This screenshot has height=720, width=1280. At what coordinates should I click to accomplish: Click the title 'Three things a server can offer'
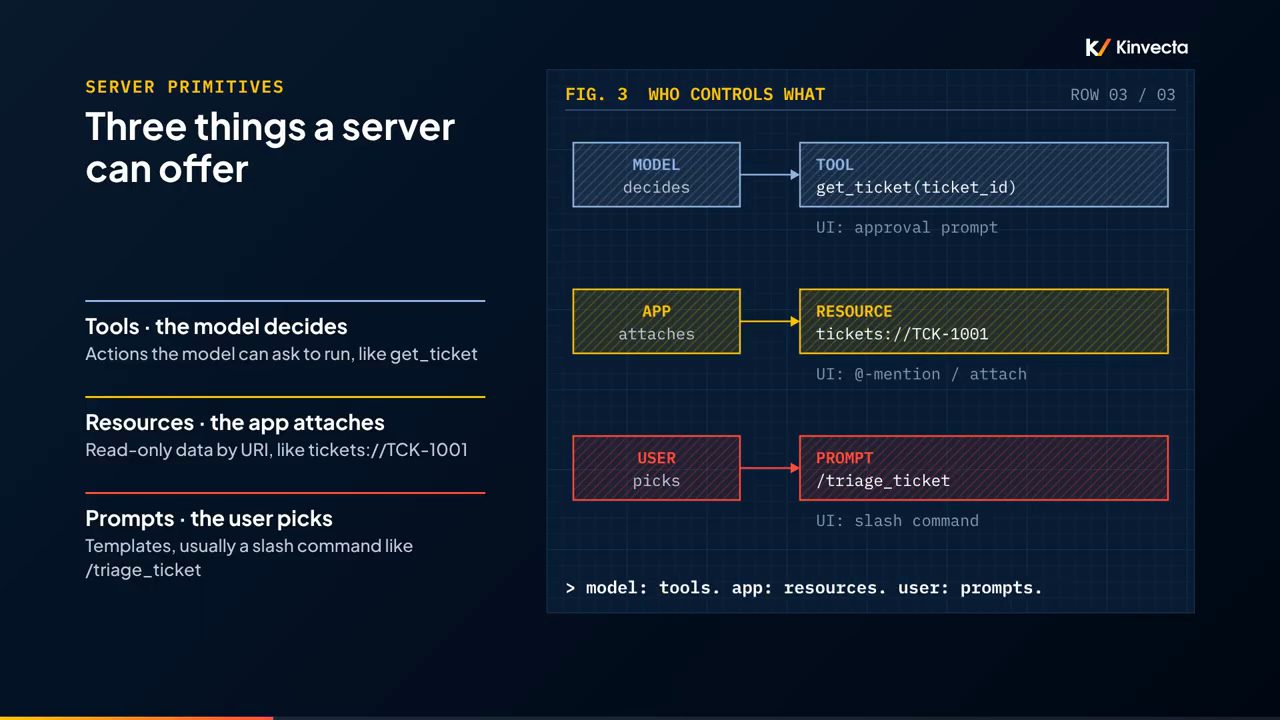click(270, 147)
